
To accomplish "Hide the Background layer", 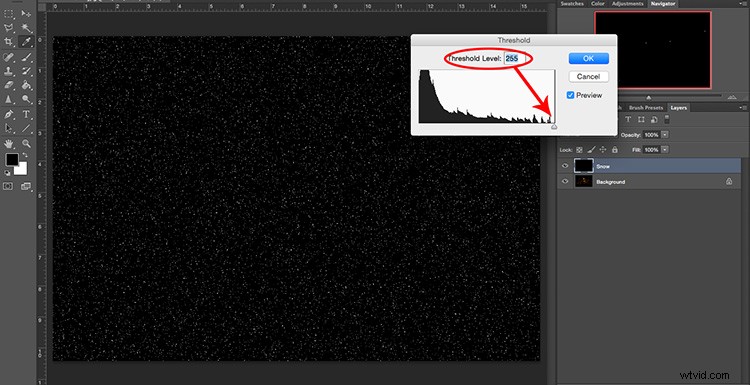I will [565, 182].
